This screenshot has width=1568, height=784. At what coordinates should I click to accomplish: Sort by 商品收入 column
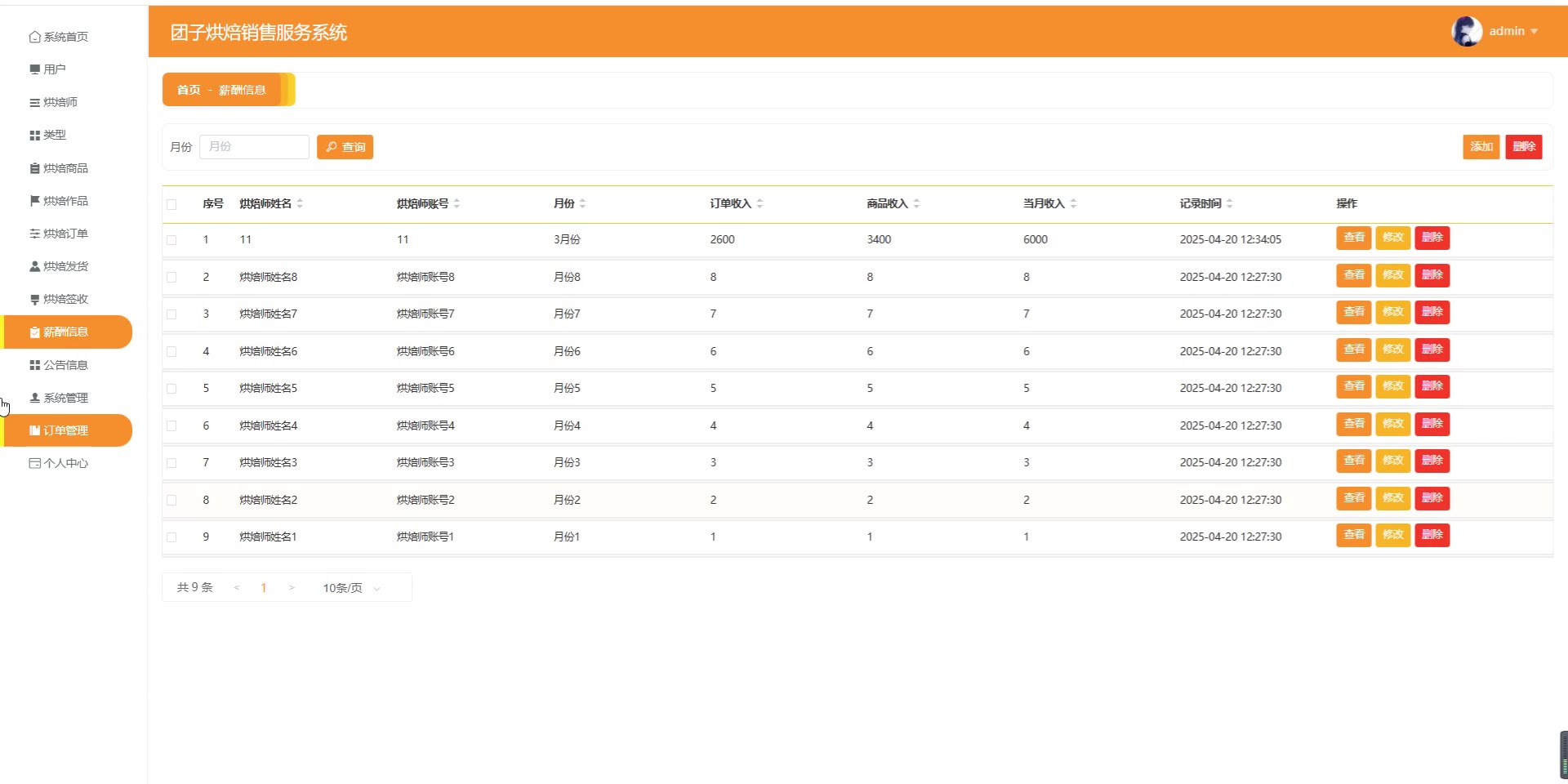click(916, 203)
